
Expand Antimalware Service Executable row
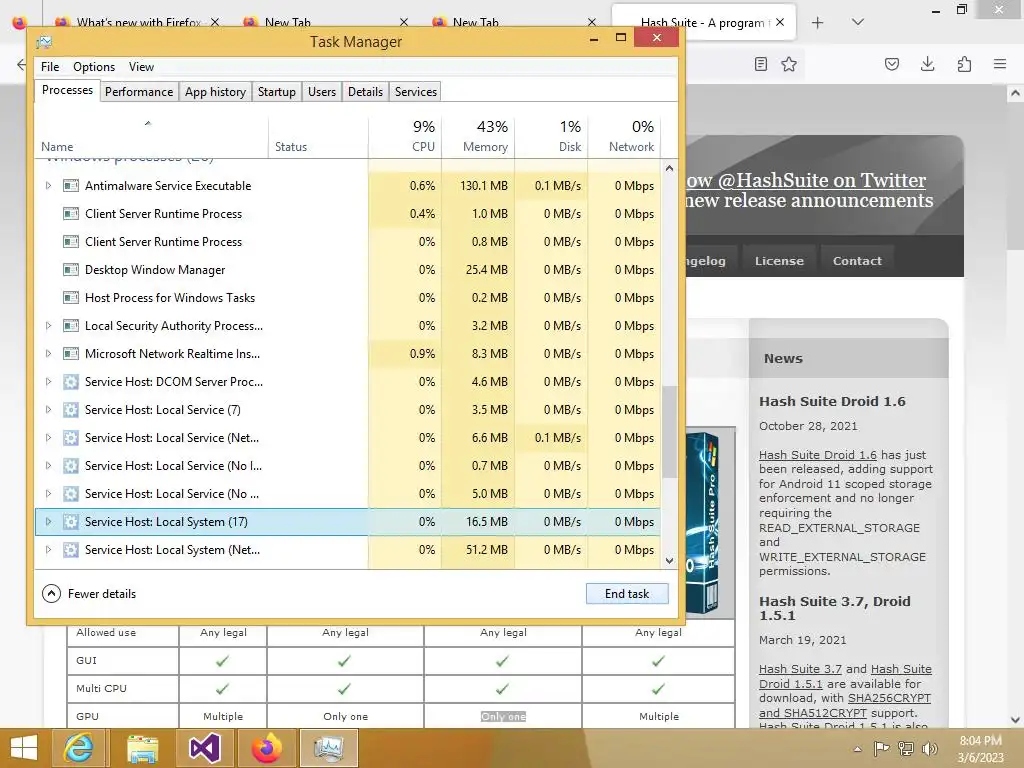[48, 185]
